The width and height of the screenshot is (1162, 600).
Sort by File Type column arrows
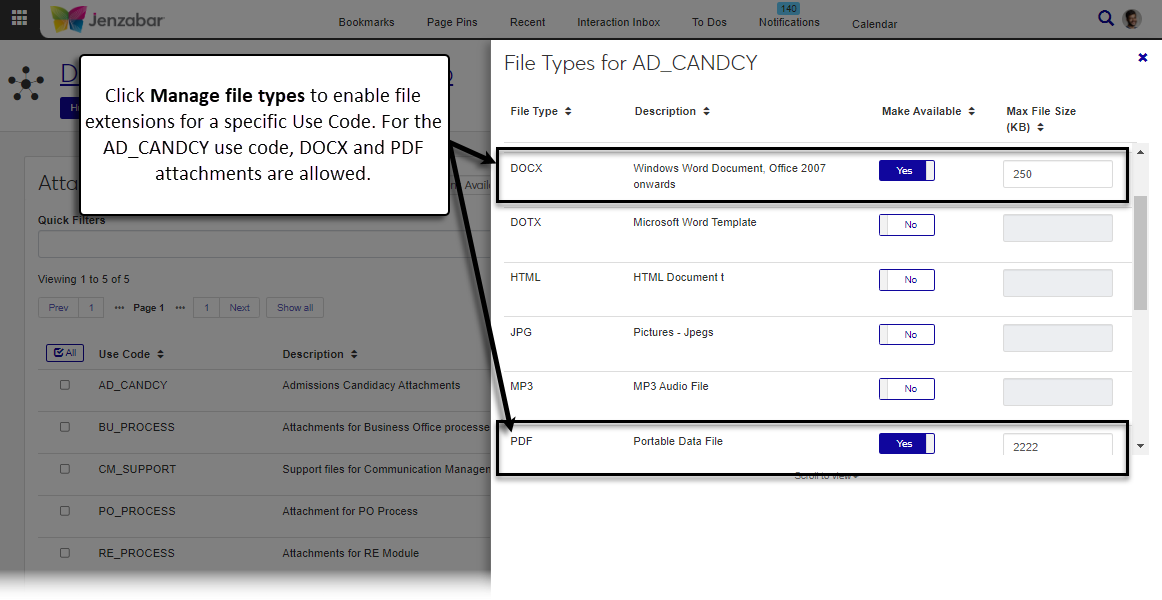pos(568,111)
